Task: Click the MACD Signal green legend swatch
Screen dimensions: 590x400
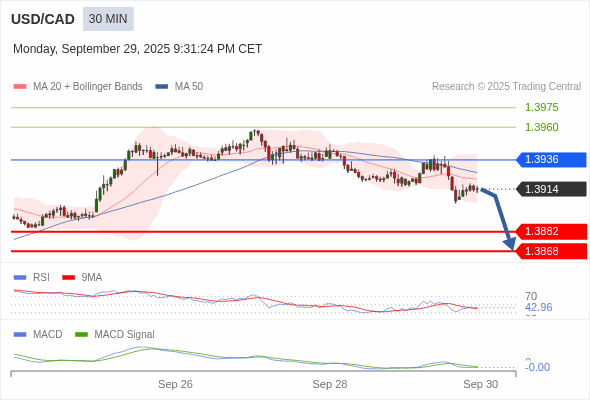Action: pos(81,335)
